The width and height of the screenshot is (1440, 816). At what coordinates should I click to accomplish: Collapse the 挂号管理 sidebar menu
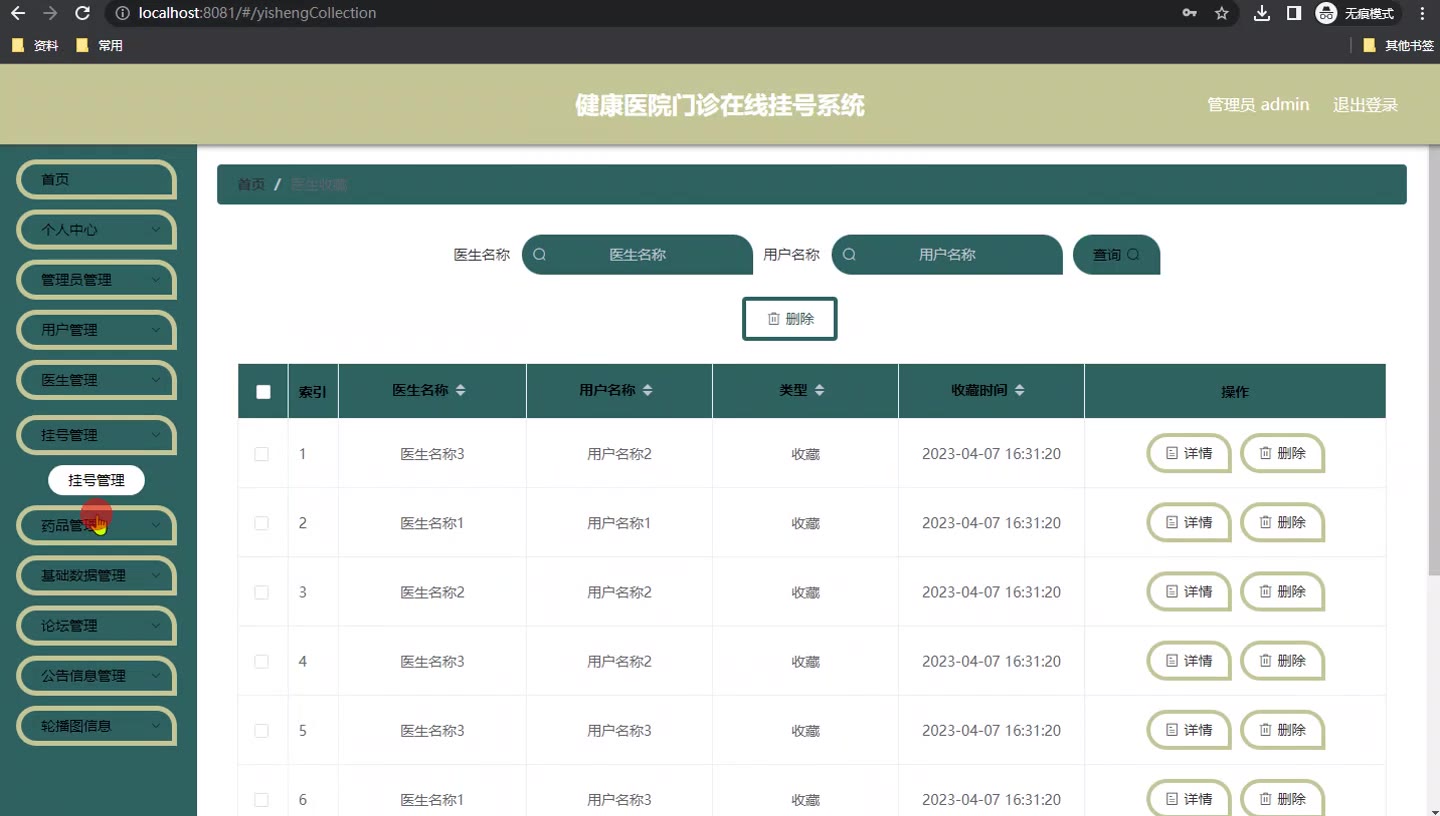click(97, 435)
